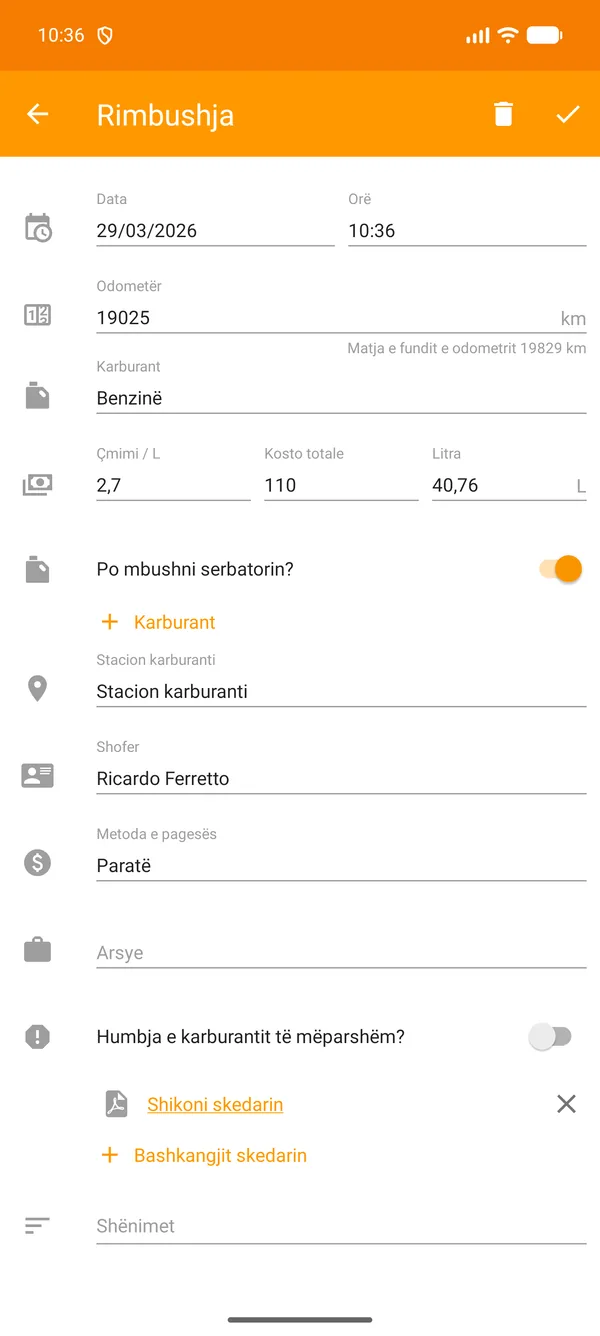Open Shikoni skedarin link

click(x=214, y=1103)
